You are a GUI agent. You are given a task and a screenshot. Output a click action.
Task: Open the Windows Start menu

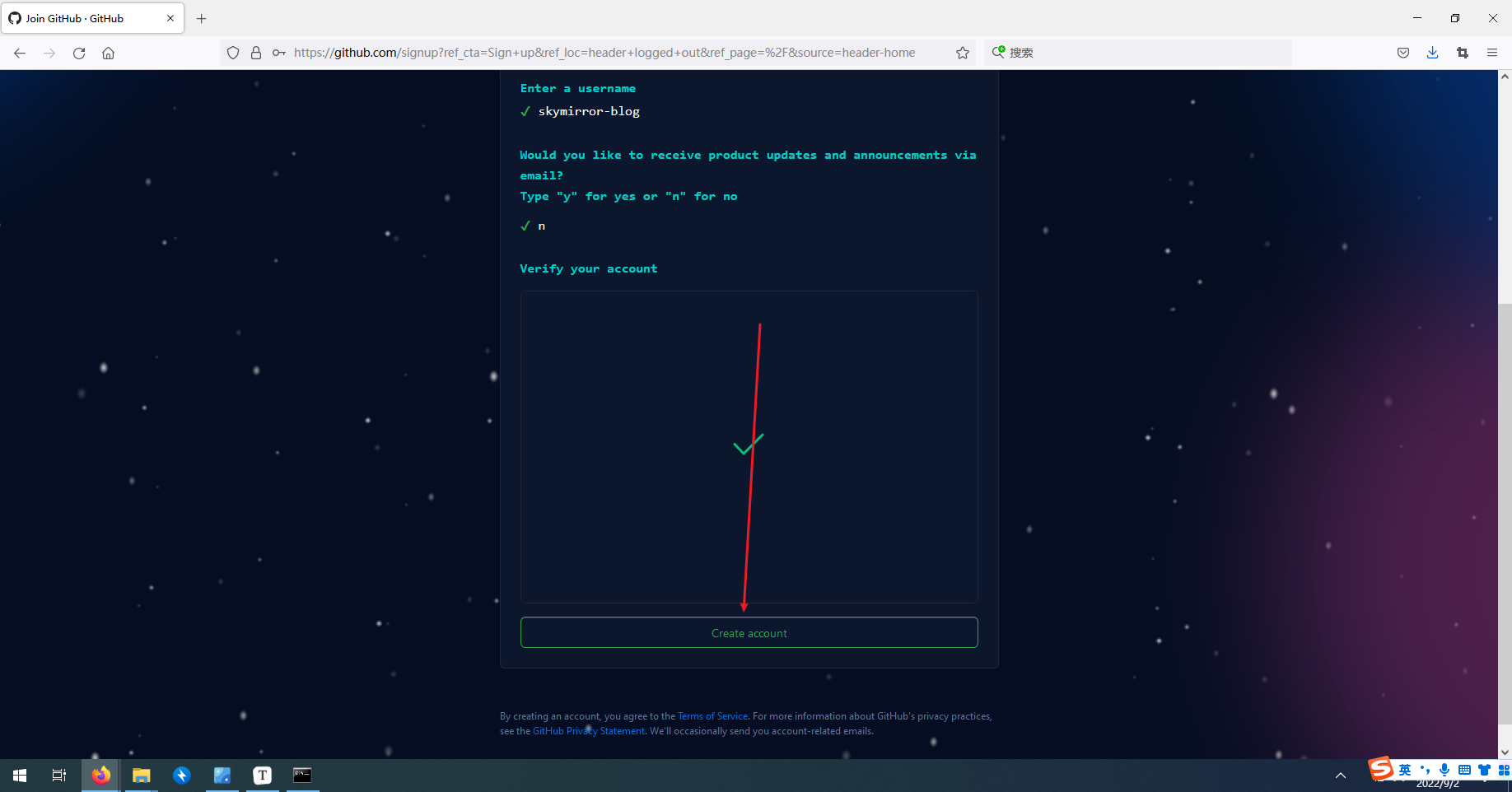click(x=20, y=776)
